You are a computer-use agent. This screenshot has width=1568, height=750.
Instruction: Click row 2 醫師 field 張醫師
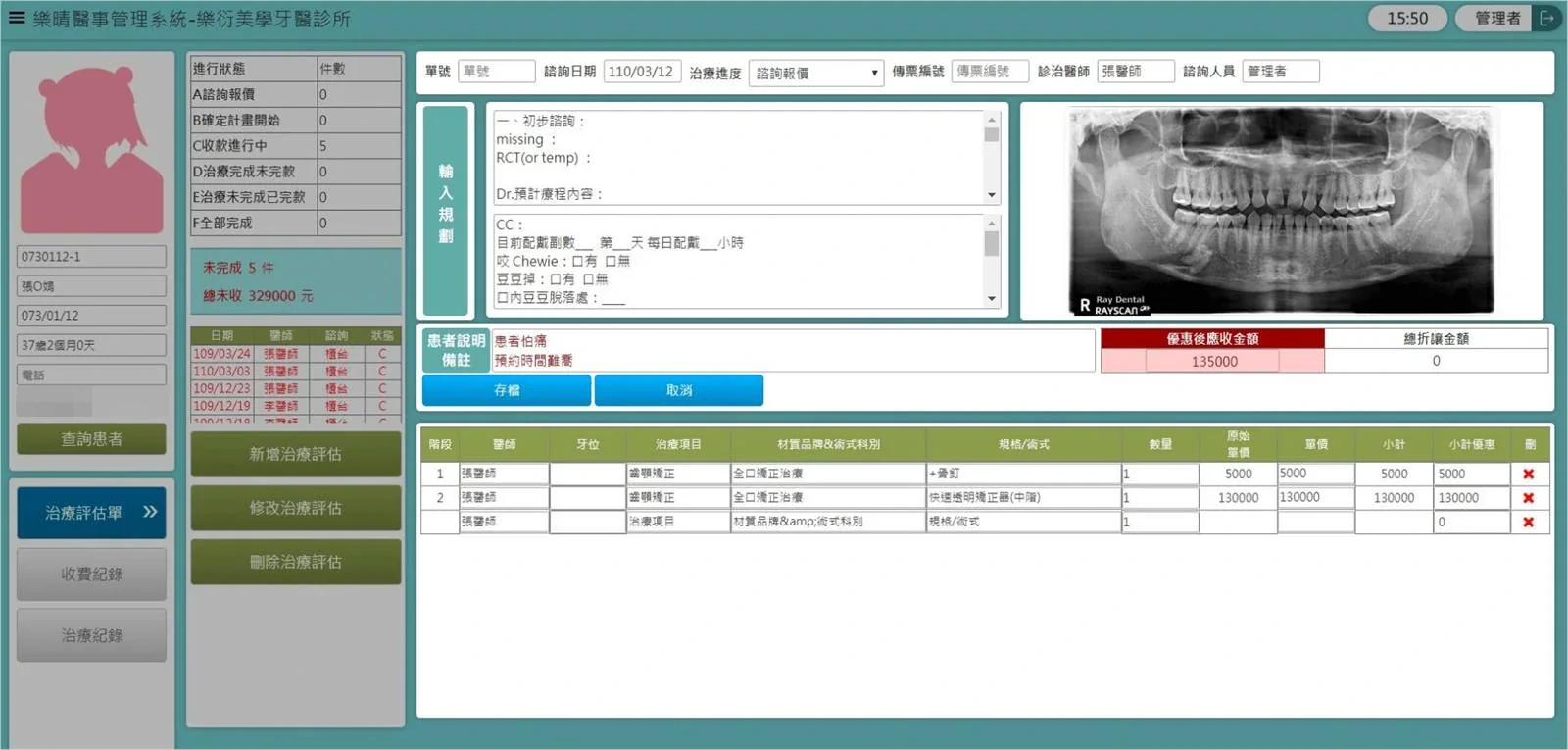click(503, 498)
